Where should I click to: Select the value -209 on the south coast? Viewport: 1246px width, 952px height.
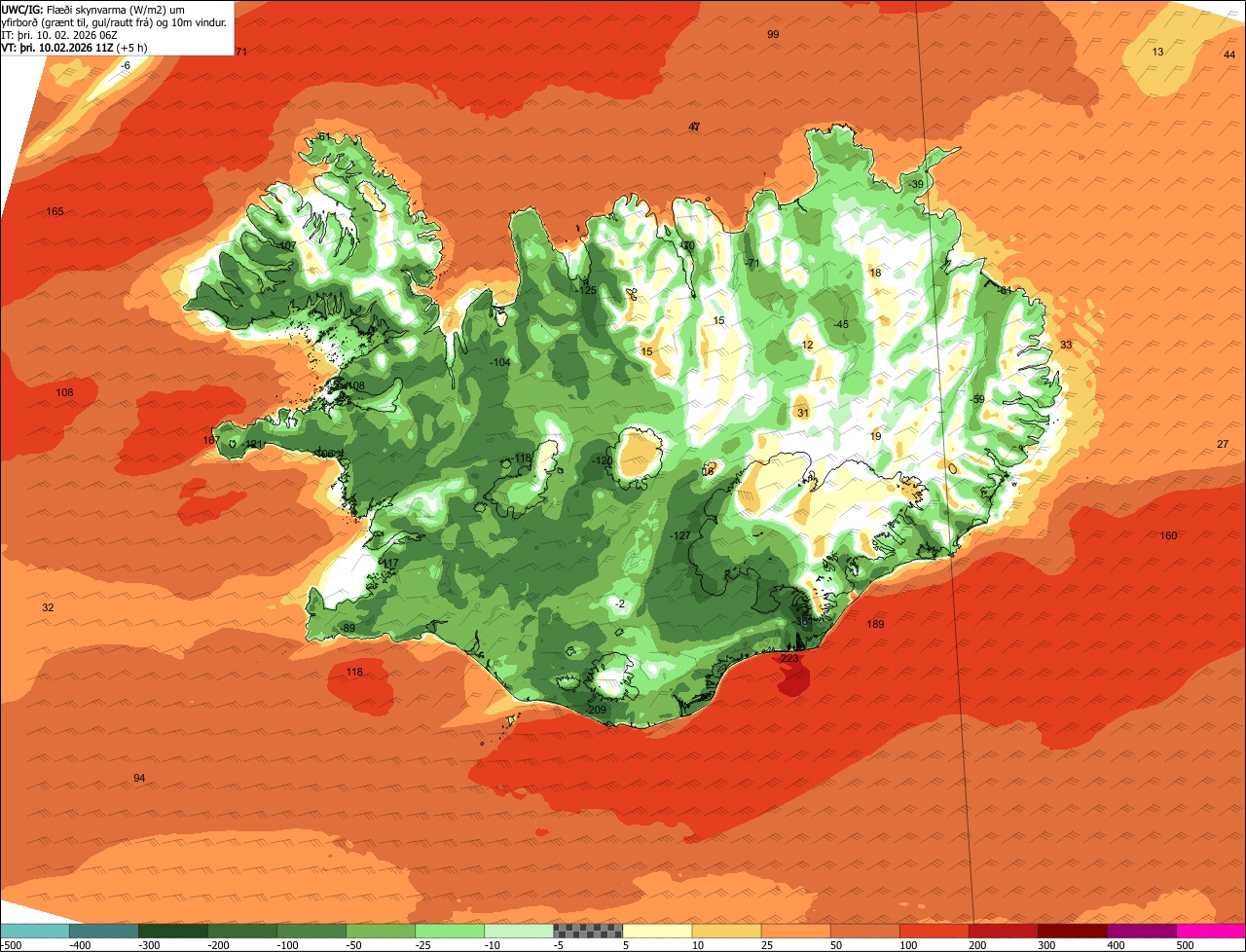click(597, 710)
